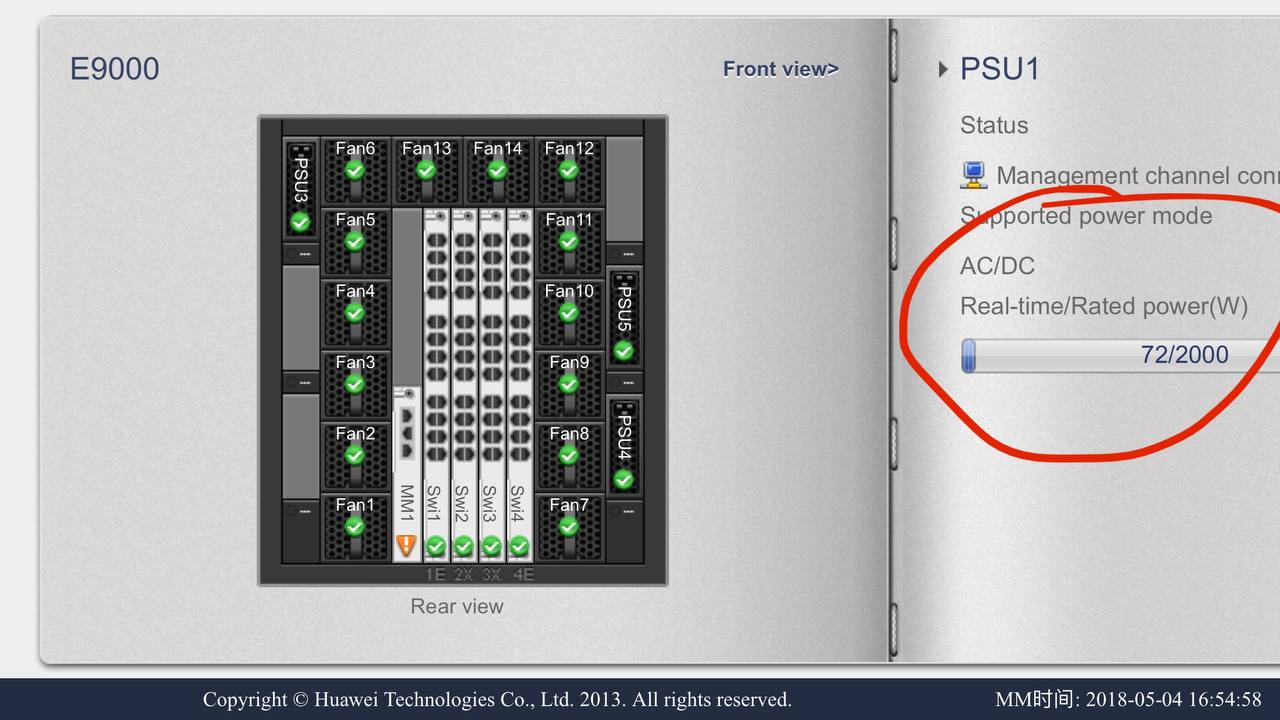Select the MM1 management module

point(406,474)
